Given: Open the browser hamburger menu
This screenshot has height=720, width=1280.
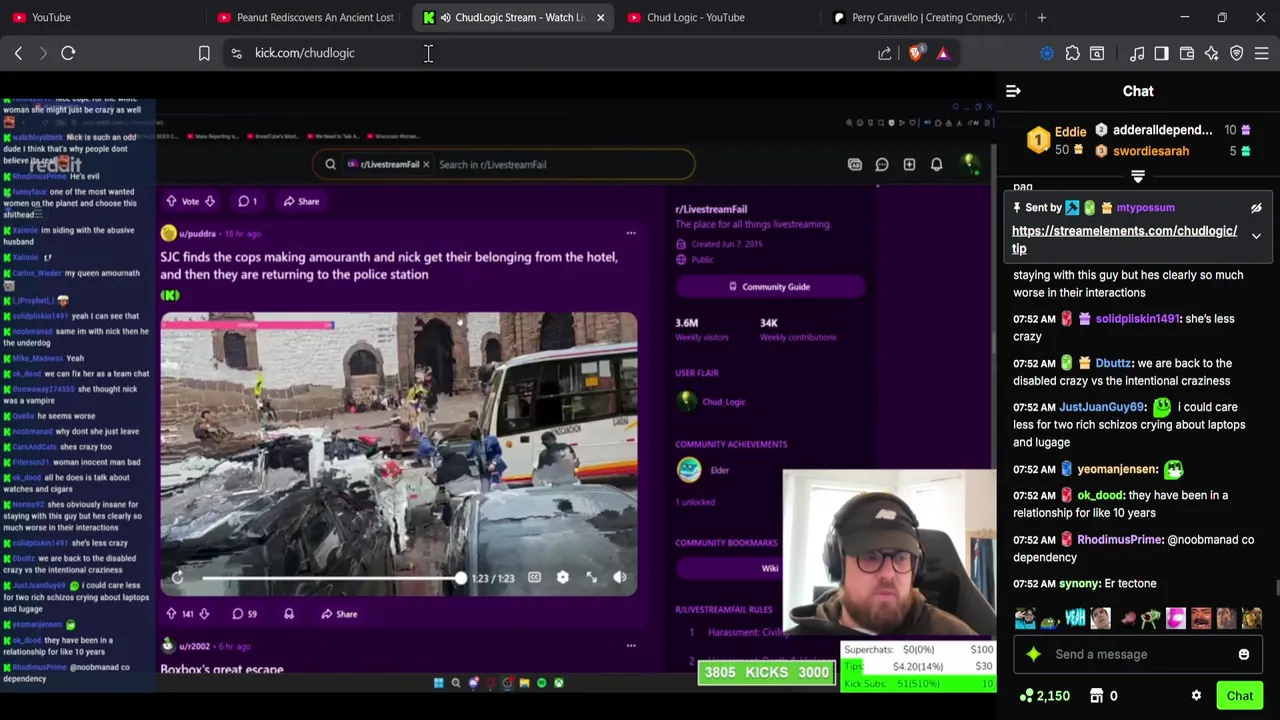Looking at the screenshot, I should 1262,53.
